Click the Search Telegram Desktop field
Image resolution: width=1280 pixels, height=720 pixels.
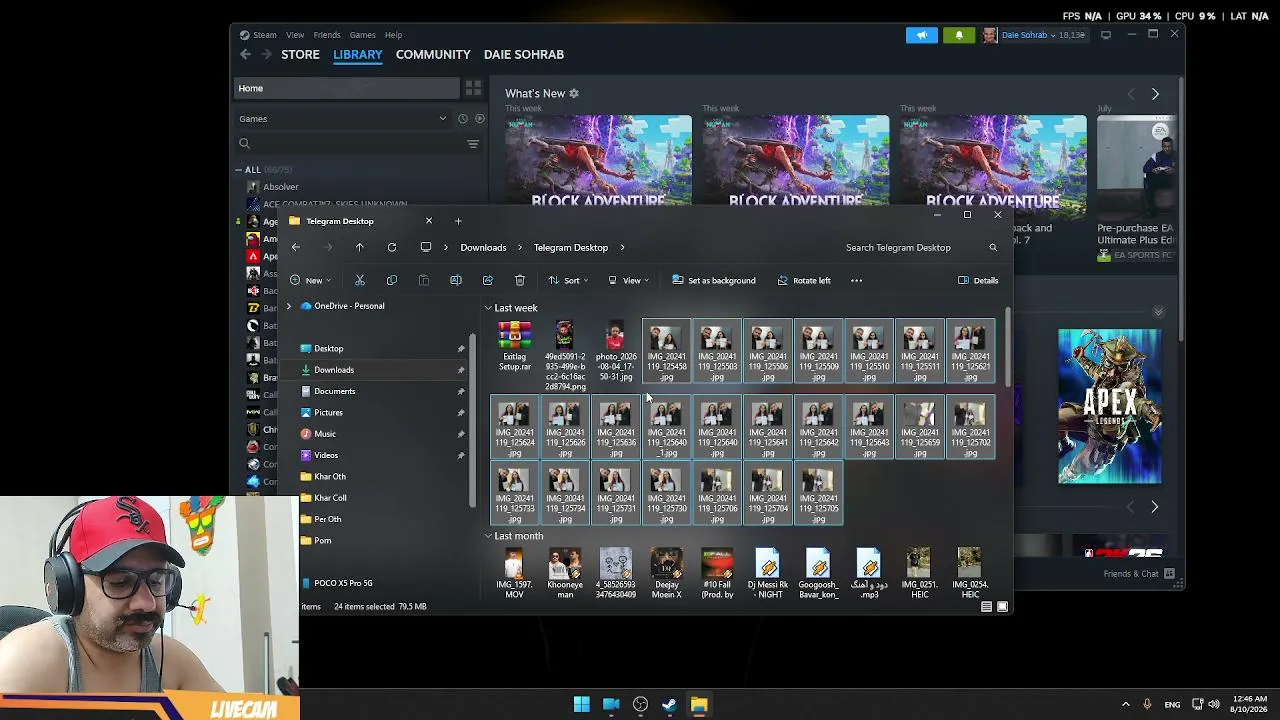coord(920,247)
